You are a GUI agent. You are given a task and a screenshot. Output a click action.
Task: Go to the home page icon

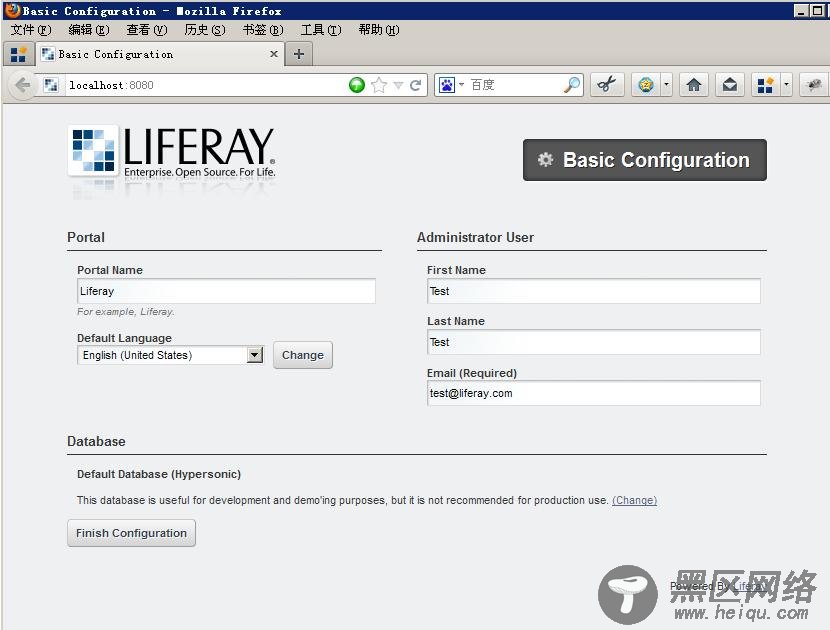point(693,85)
